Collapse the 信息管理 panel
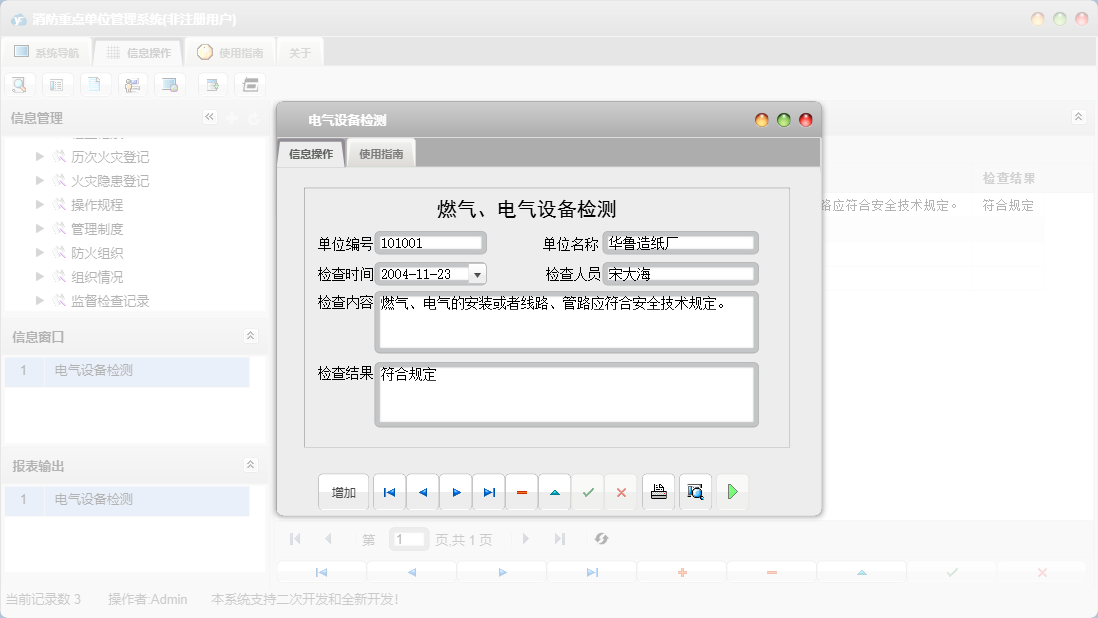Viewport: 1098px width, 618px height. [210, 116]
